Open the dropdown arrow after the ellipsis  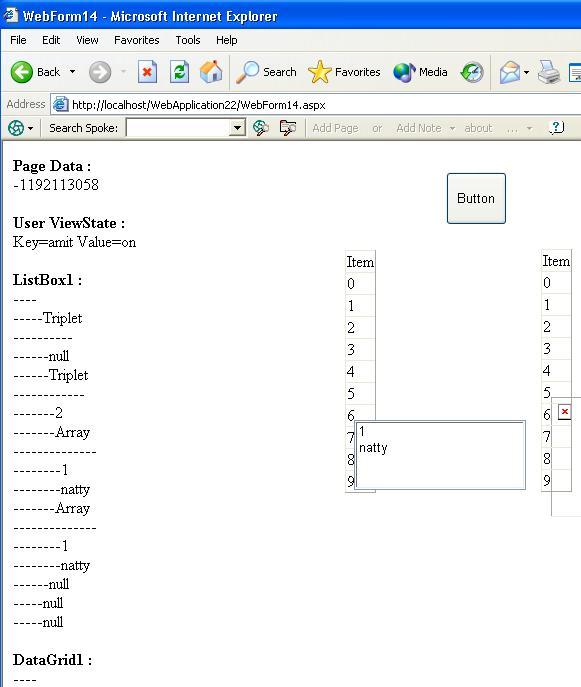529,128
